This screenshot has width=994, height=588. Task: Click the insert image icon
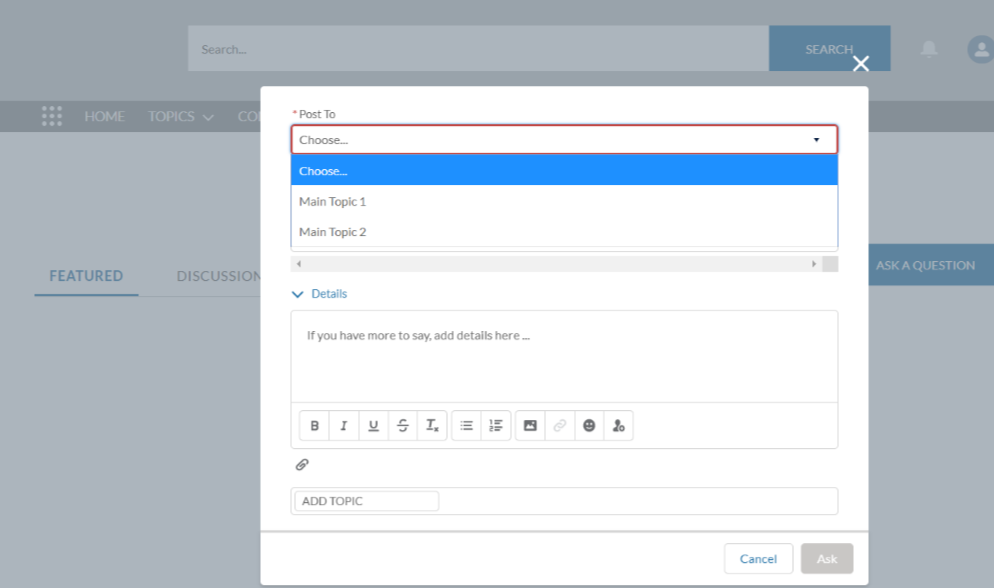tap(530, 426)
